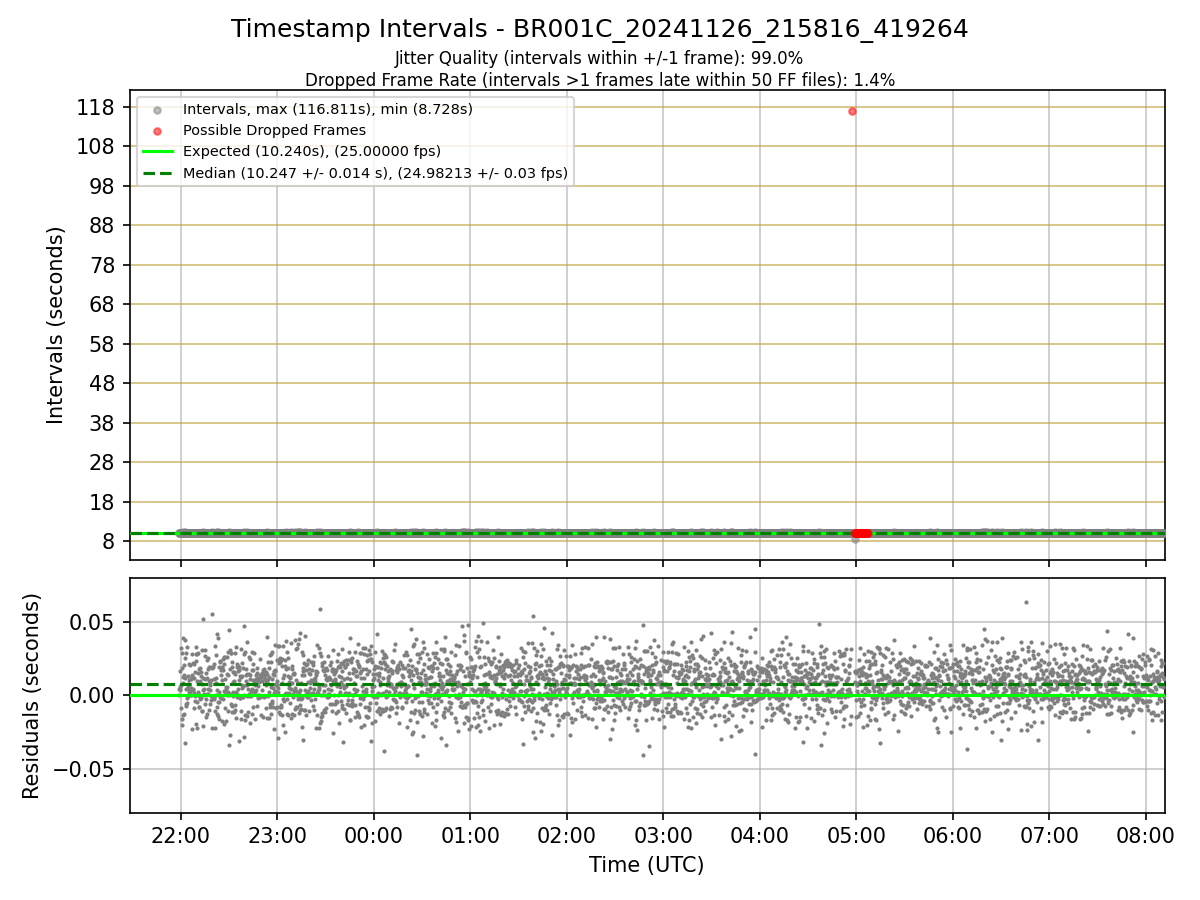Click legend entry starting 'Median (10.247 +/- 0.014 s)'
Viewport: 1200px width, 900px height.
(375, 173)
